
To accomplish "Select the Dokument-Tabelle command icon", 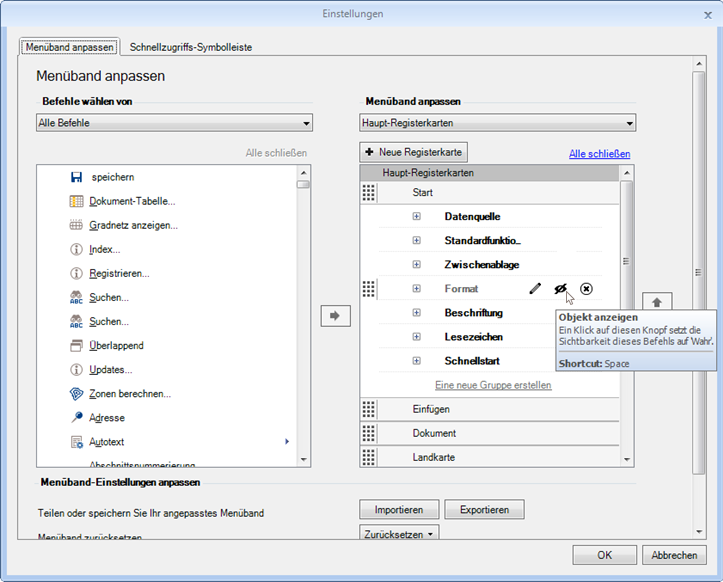I will tap(76, 201).
